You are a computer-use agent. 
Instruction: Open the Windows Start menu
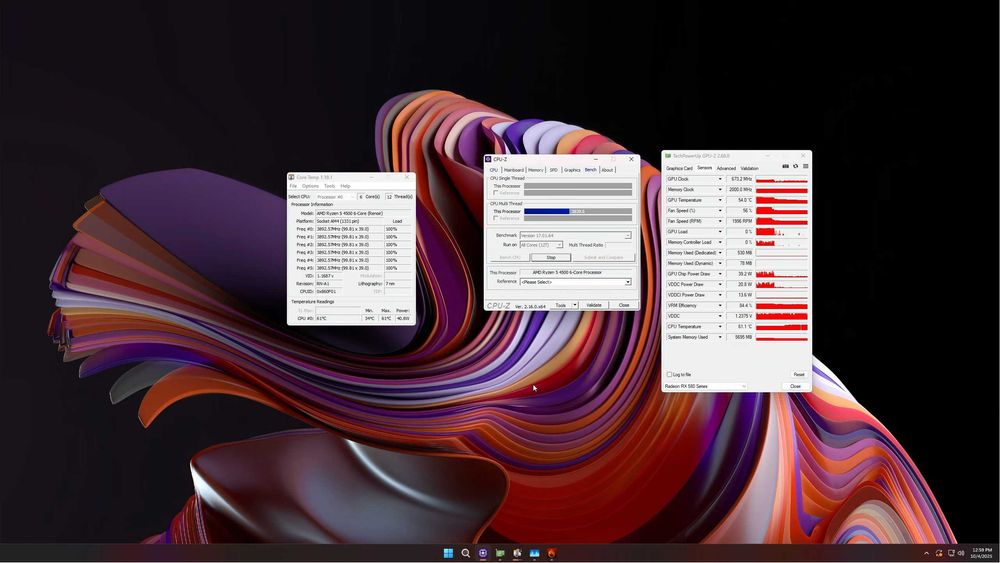pyautogui.click(x=448, y=553)
